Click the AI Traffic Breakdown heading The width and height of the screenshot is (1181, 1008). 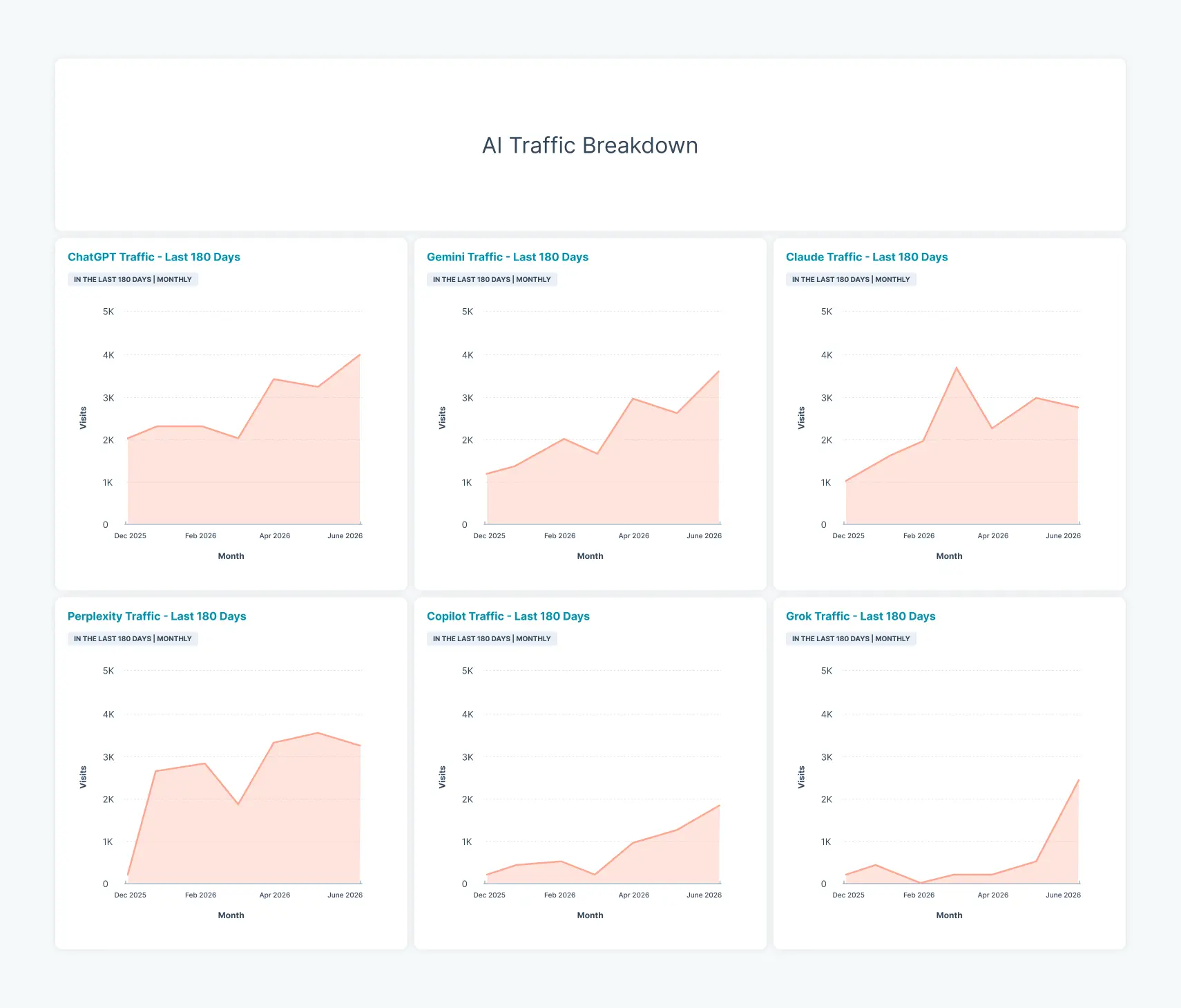590,146
